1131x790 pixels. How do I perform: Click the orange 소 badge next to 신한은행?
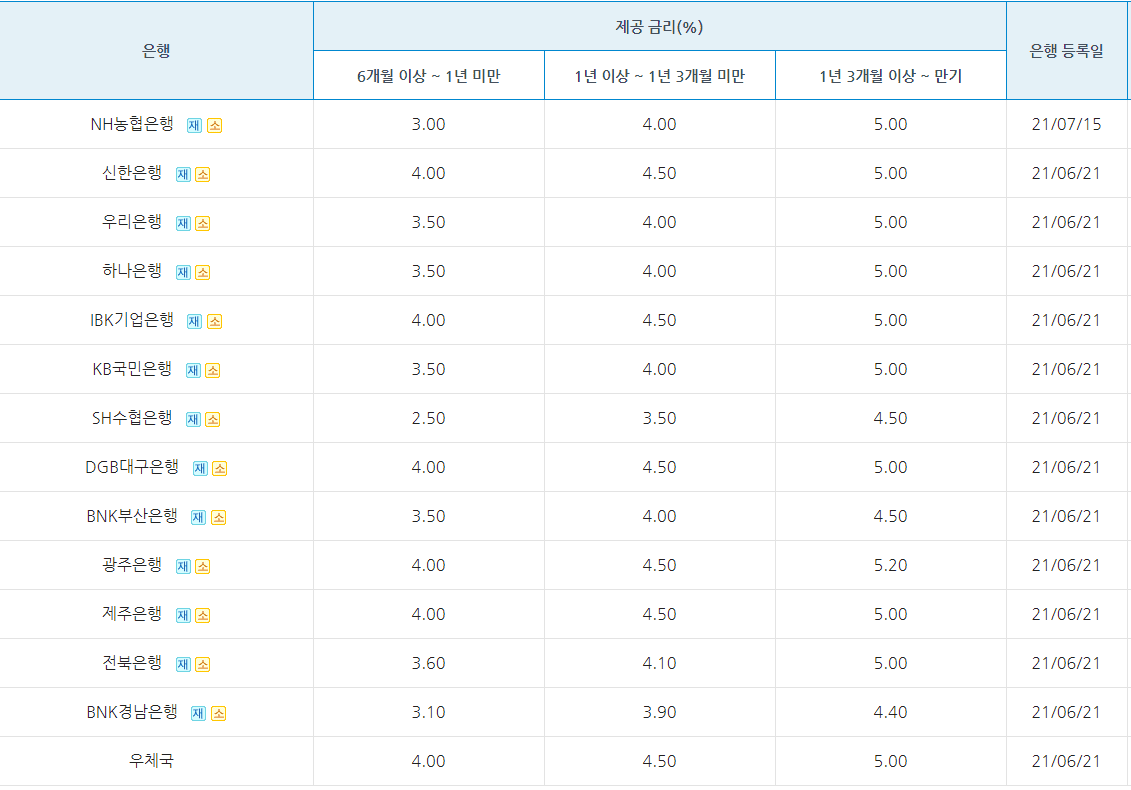click(203, 175)
